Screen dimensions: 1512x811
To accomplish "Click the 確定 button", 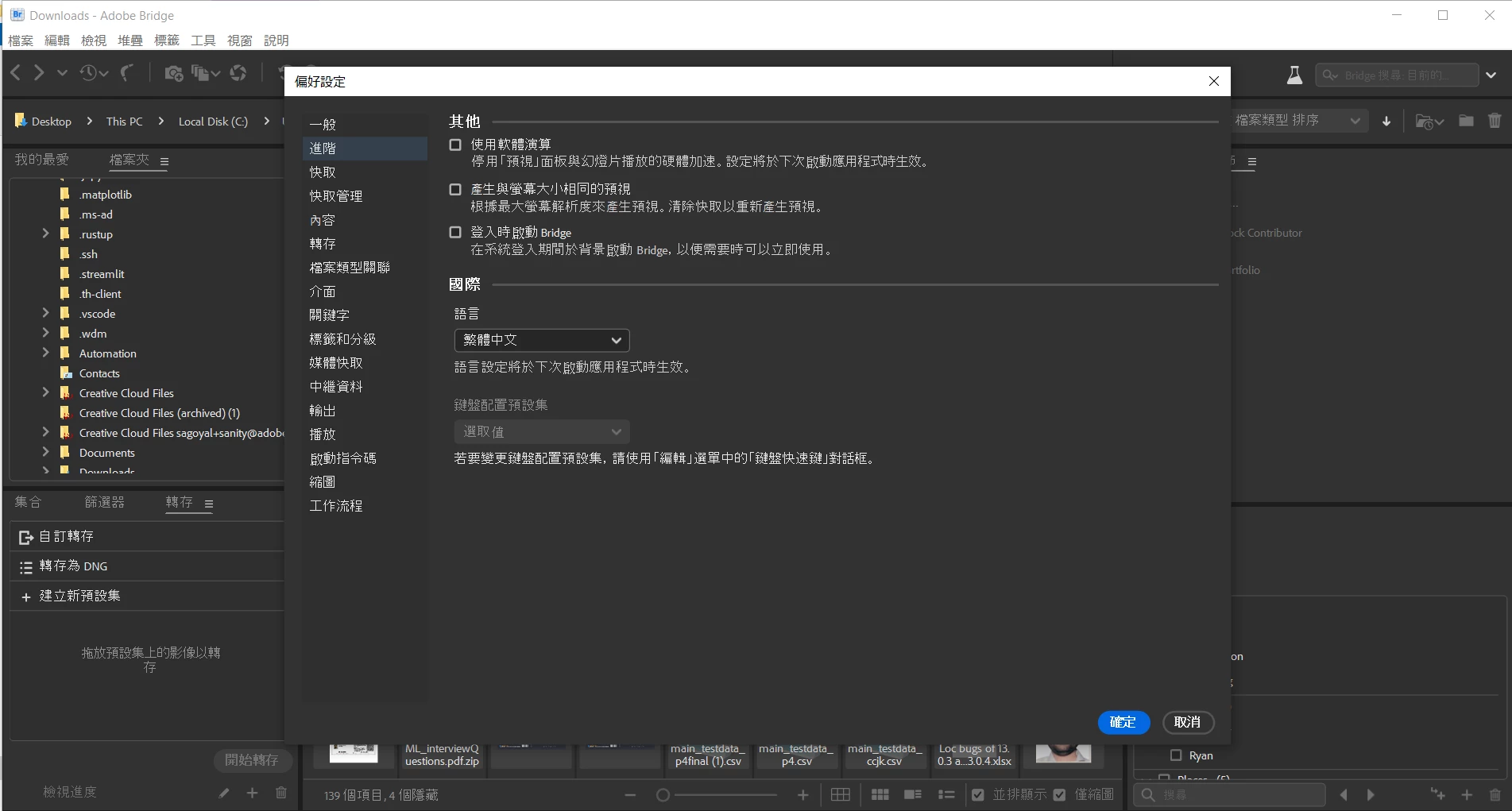I will [x=1123, y=722].
